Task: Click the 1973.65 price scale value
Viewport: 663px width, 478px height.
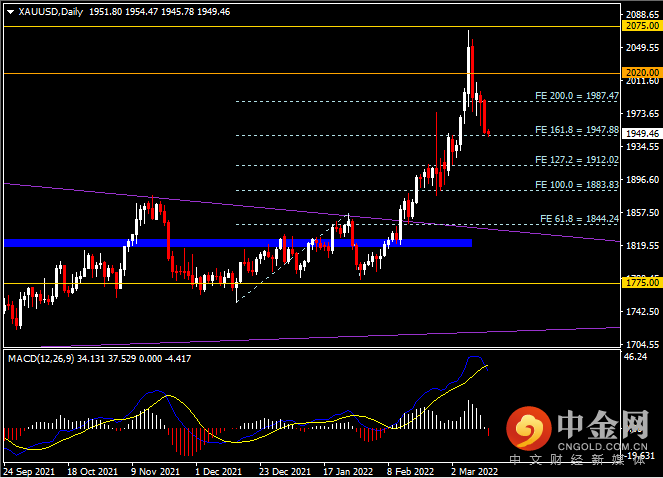Action: point(642,113)
